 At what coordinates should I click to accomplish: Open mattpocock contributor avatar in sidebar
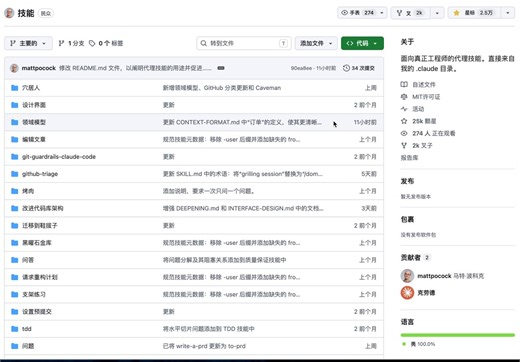click(407, 276)
